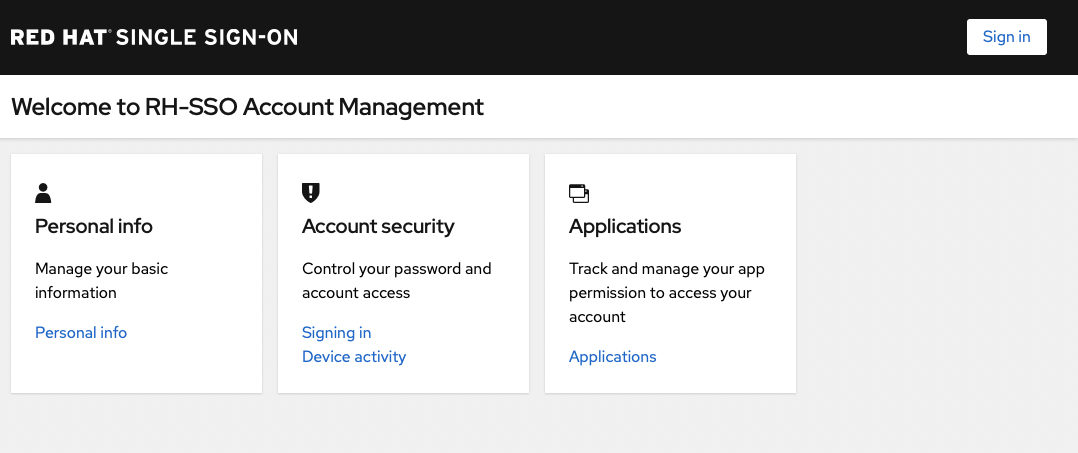Click blank middle area of black header bar
Screen dimensions: 1078x453
[630, 38]
